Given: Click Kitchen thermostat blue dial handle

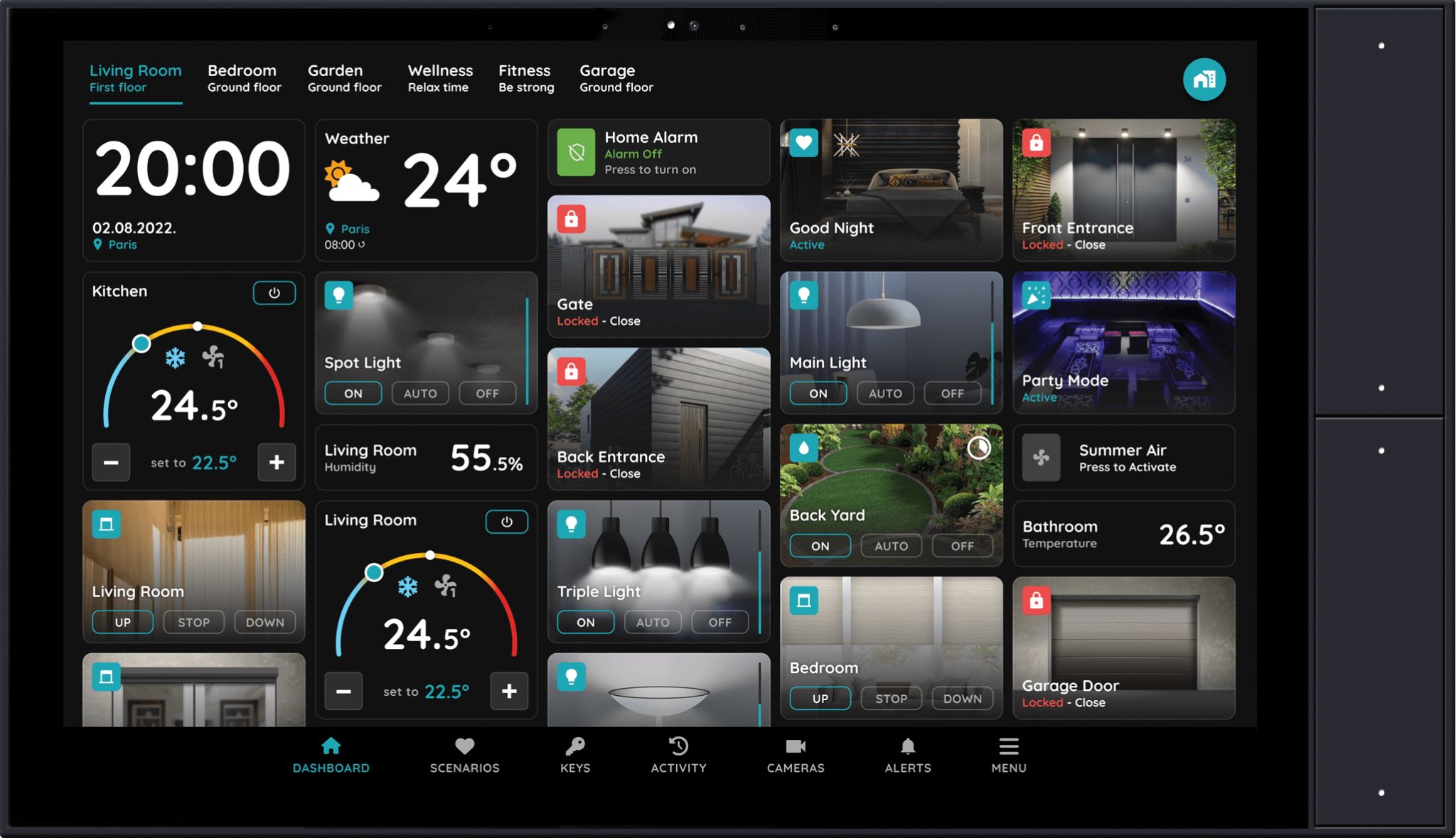Looking at the screenshot, I should point(141,343).
